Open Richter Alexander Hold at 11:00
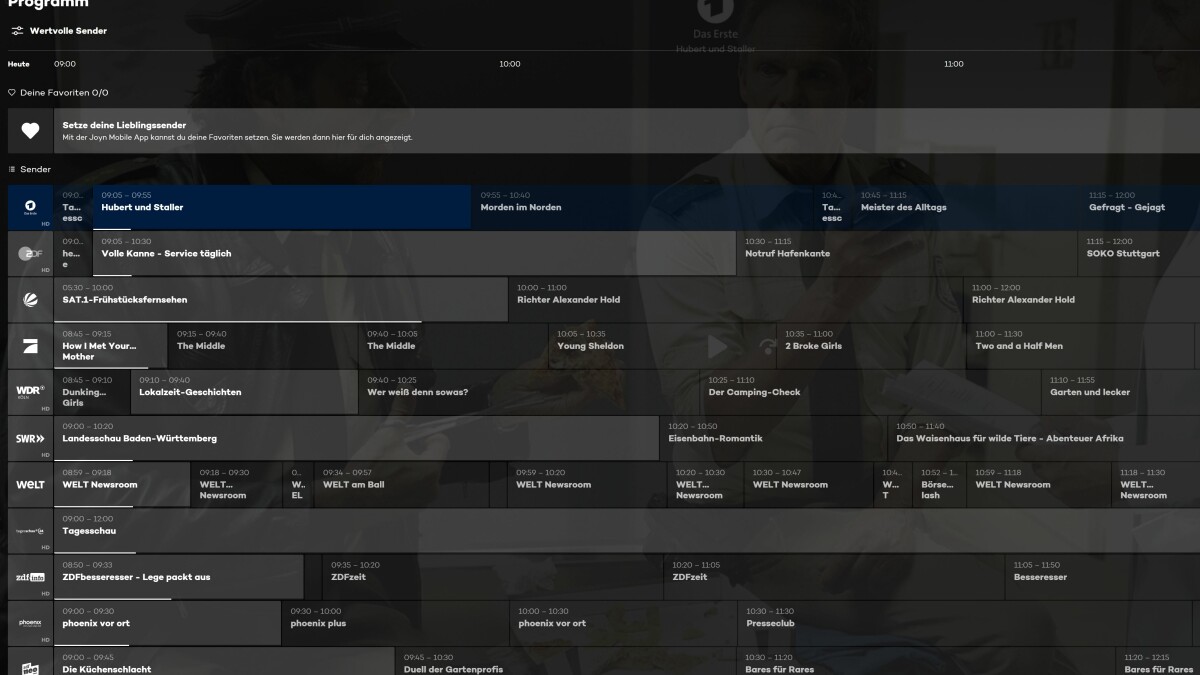 coord(1082,299)
